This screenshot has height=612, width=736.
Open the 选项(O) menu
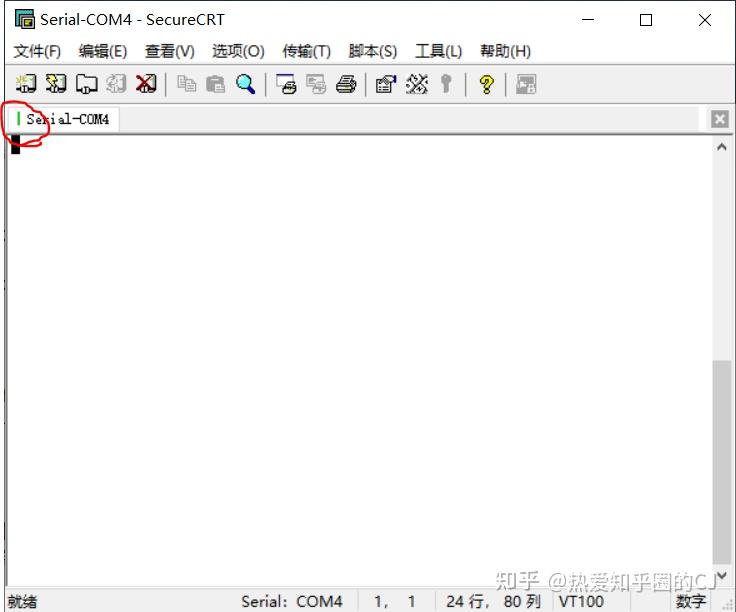tap(238, 51)
